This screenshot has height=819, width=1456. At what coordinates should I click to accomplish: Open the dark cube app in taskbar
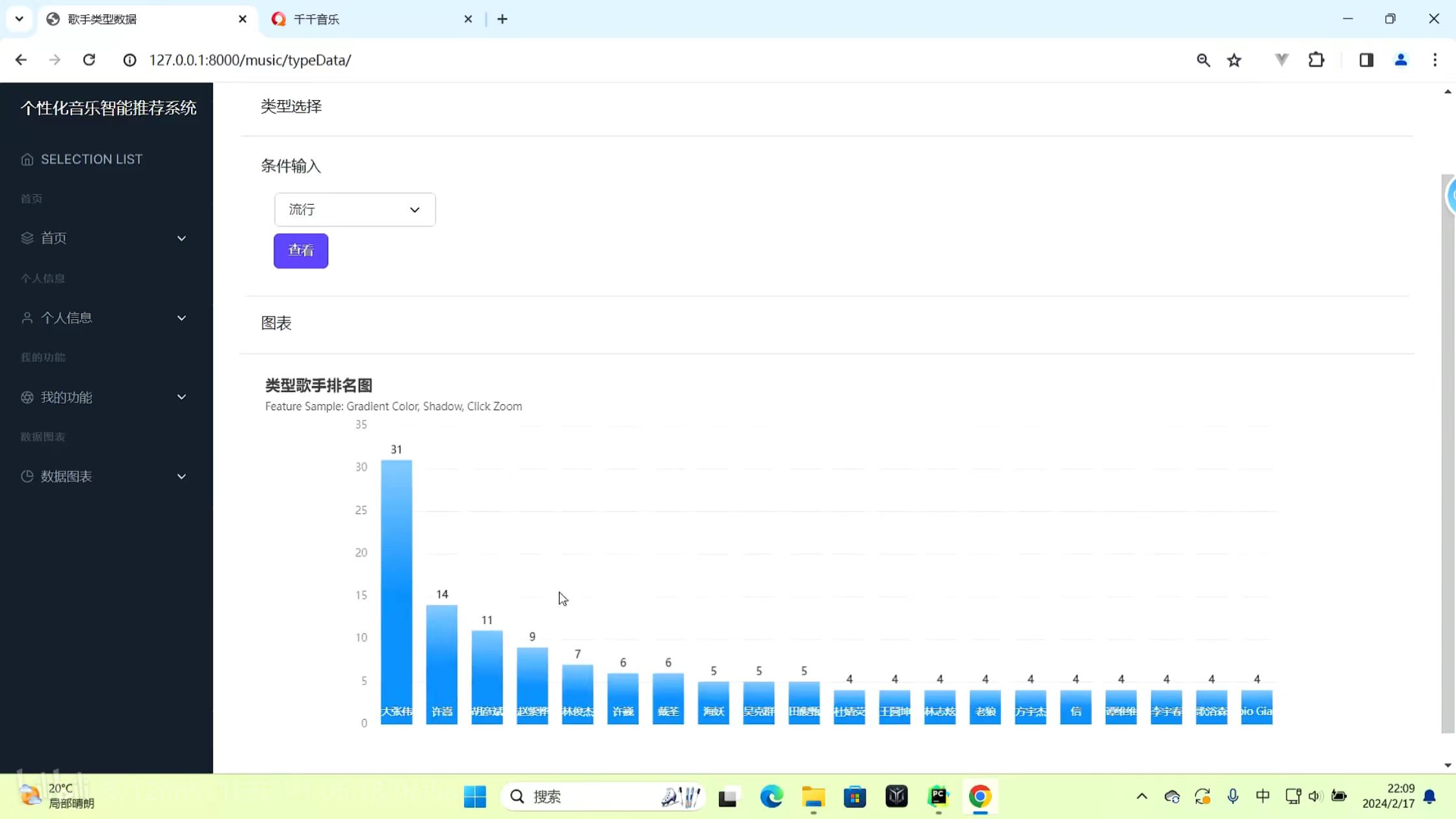coord(897,796)
